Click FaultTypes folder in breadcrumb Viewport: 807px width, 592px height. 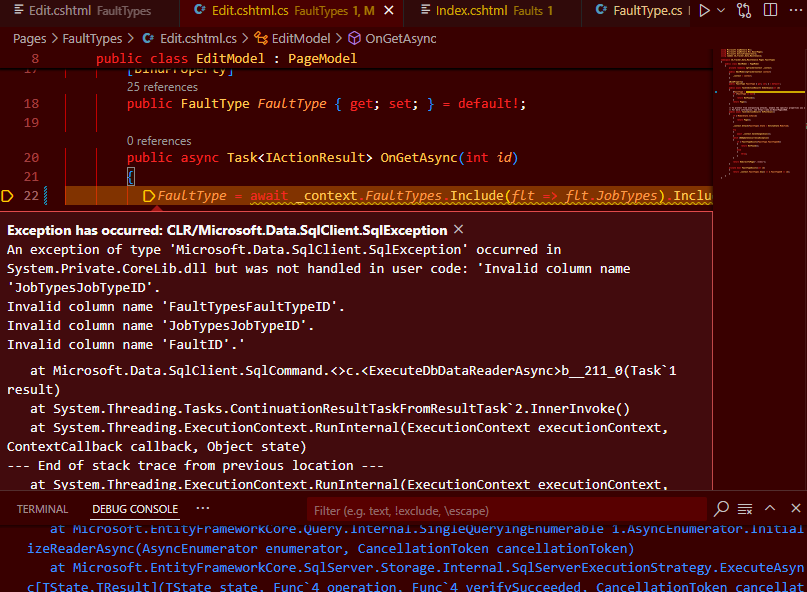(x=92, y=39)
